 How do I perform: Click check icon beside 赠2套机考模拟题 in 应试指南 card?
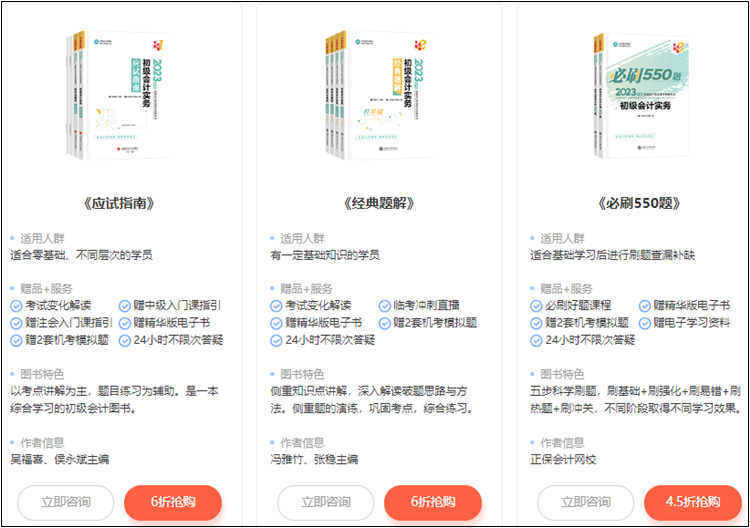16,341
